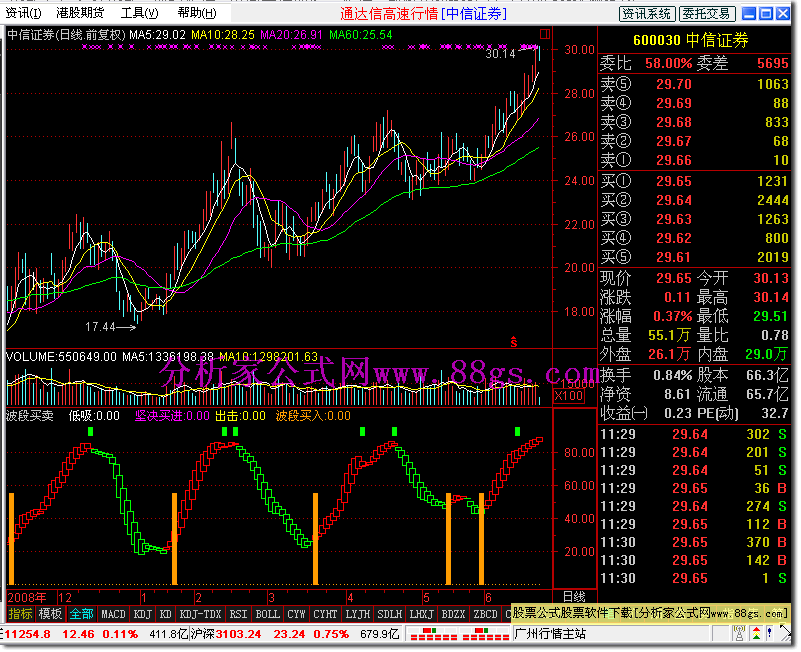Click the MA5:29.02 label in chart header

(x=157, y=35)
